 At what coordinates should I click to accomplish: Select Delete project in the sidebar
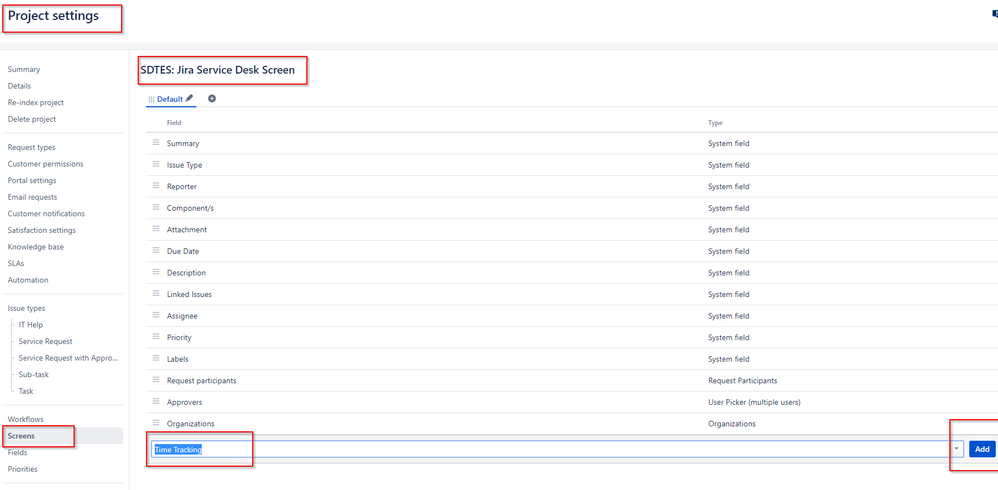pyautogui.click(x=32, y=119)
